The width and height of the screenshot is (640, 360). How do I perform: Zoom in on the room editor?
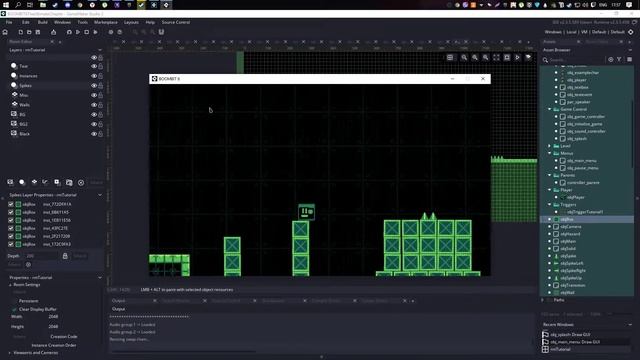[x=485, y=58]
